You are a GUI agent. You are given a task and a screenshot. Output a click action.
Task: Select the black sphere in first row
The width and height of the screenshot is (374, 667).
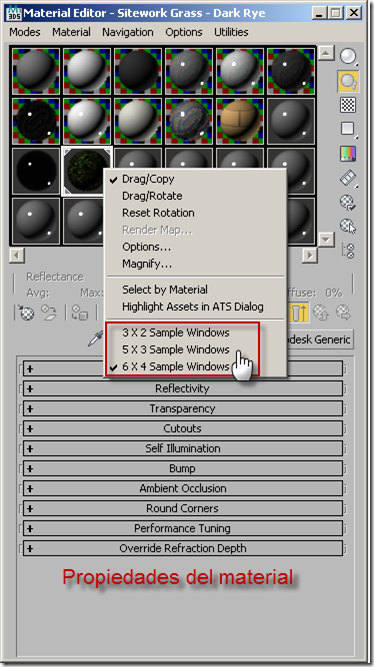click(x=138, y=71)
